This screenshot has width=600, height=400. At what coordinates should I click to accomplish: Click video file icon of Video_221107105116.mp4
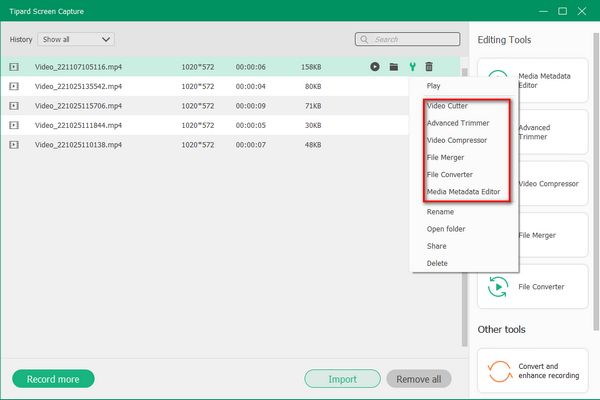(14, 67)
